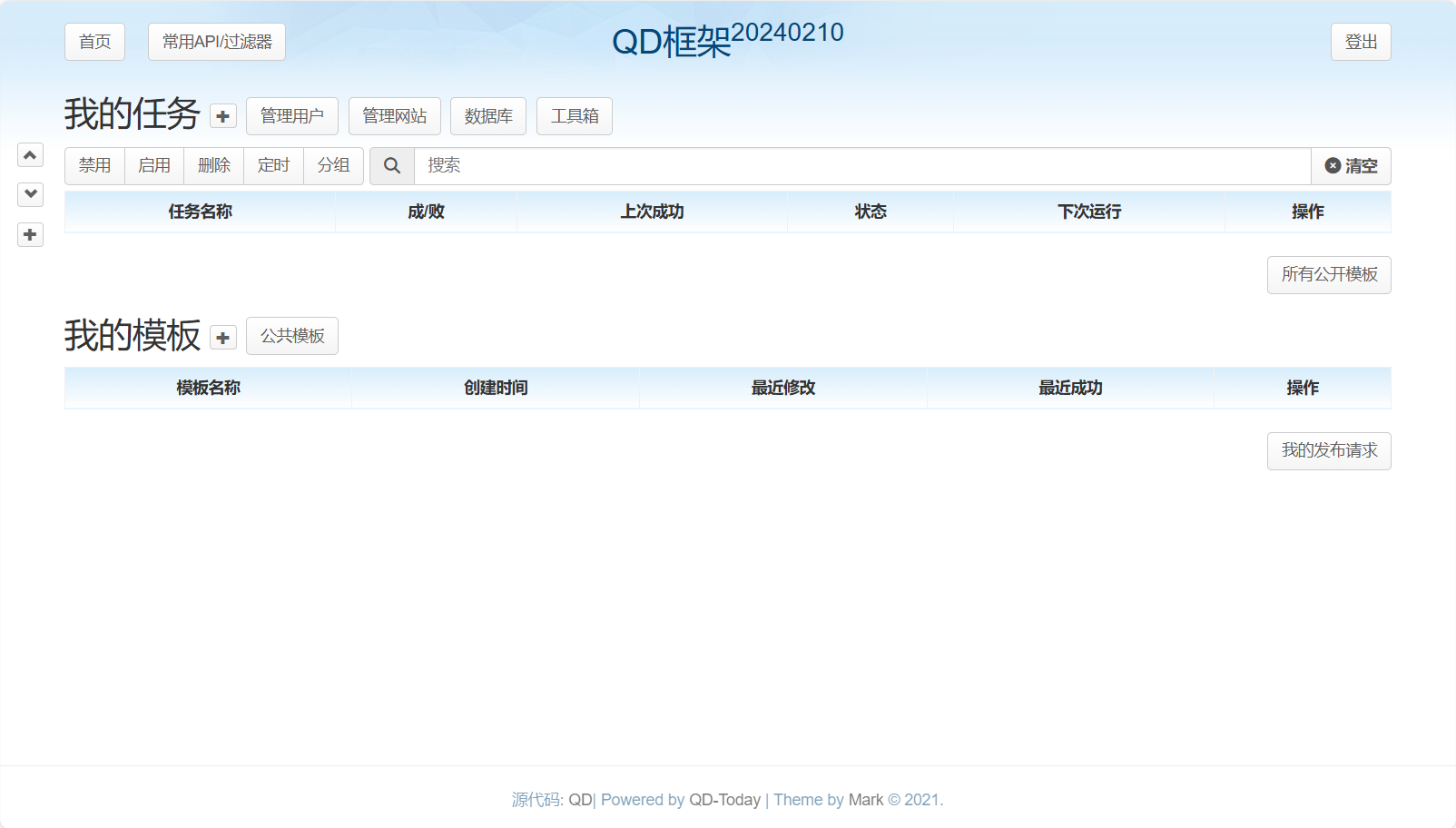Open 常用API/过滤器 page
Image resolution: width=1456 pixels, height=828 pixels.
tap(217, 42)
